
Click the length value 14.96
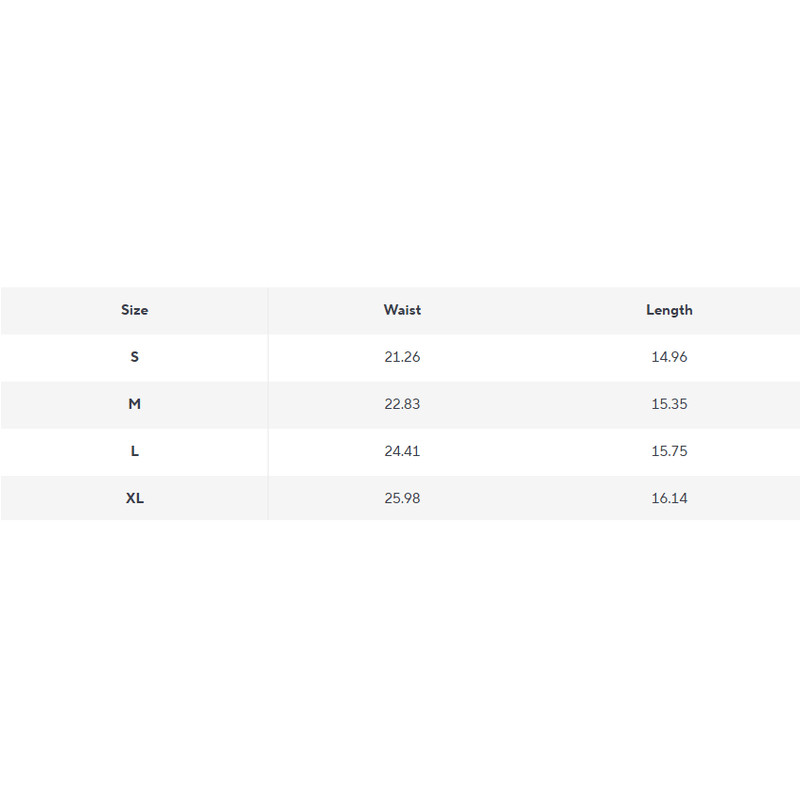669,357
